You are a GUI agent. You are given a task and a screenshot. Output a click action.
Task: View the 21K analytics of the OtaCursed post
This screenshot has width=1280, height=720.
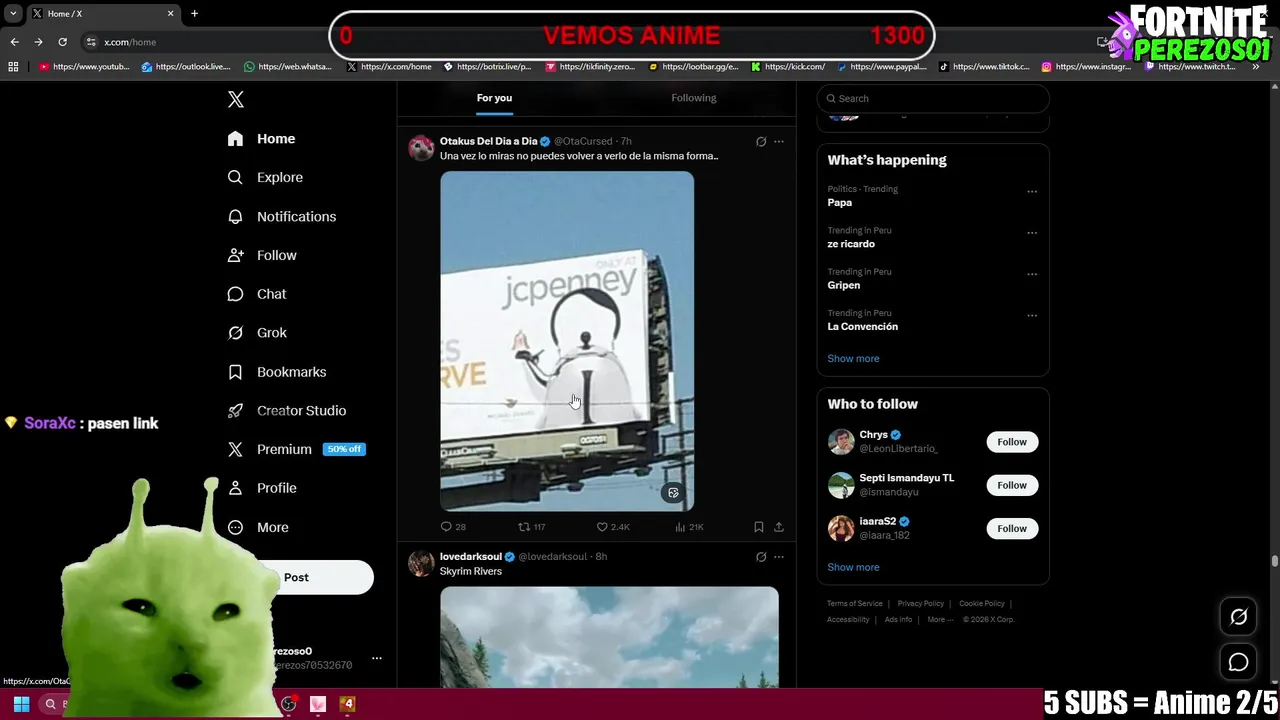689,527
